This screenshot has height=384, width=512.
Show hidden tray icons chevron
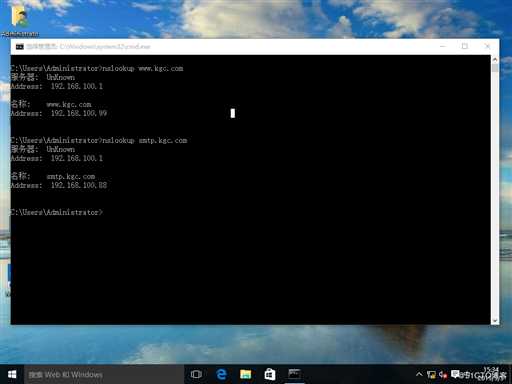point(419,374)
